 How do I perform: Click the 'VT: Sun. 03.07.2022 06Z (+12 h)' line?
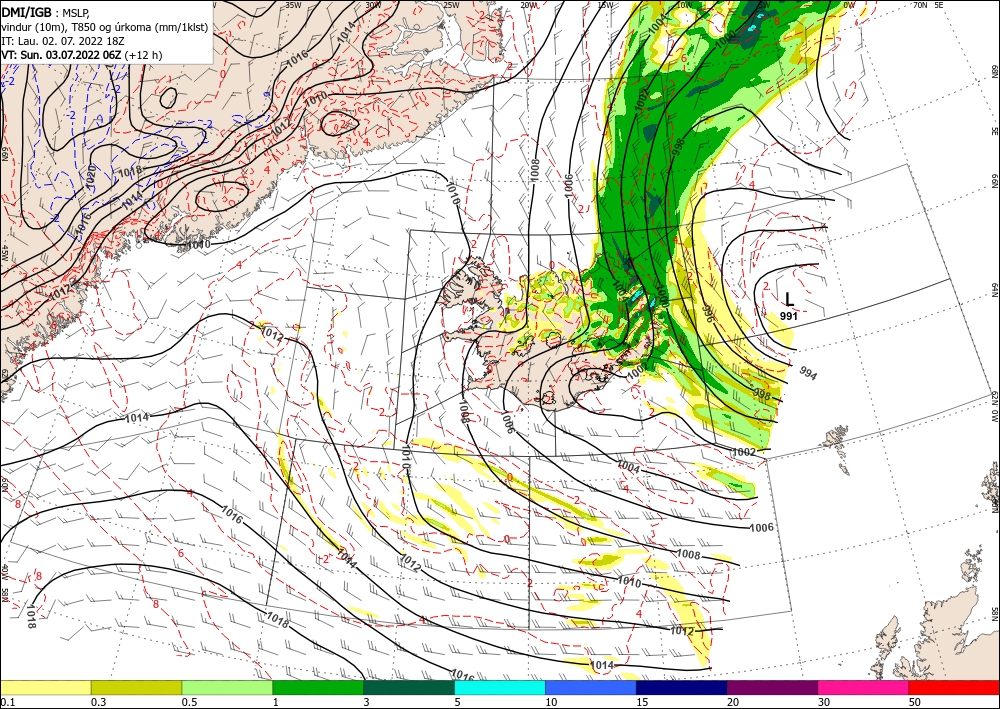click(x=82, y=55)
